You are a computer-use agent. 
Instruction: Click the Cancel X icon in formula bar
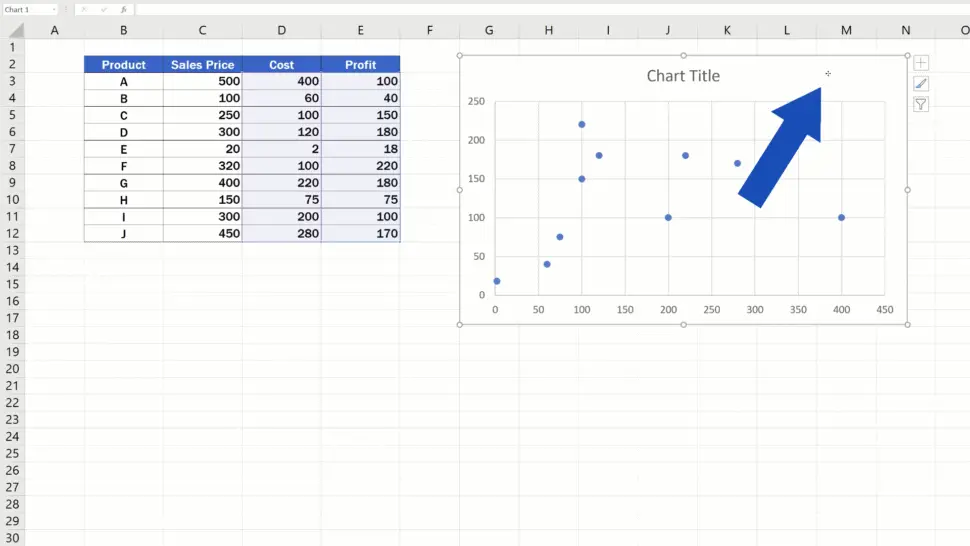pos(85,9)
